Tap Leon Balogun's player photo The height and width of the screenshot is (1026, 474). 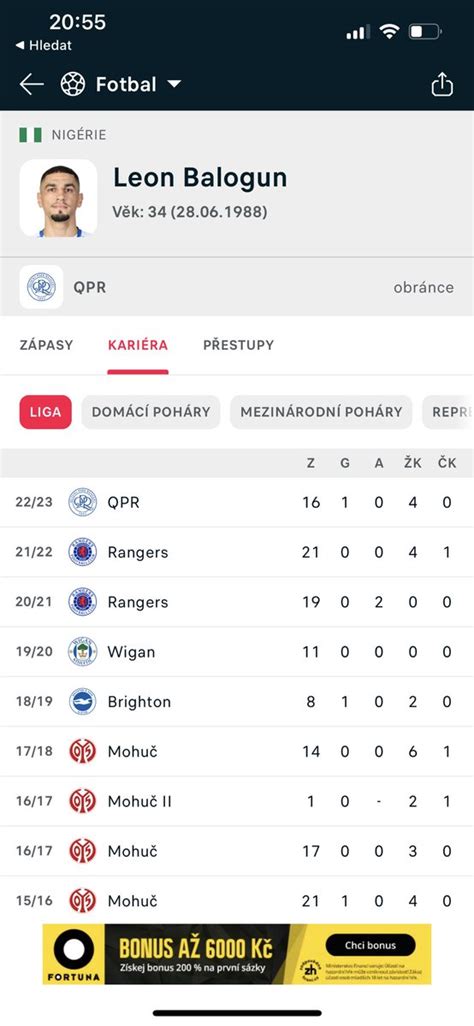(x=58, y=198)
